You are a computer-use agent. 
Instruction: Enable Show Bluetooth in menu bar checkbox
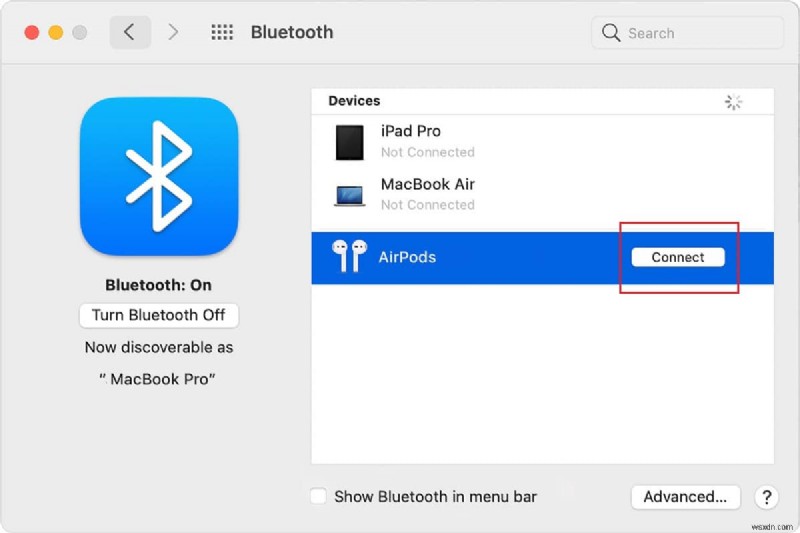(x=319, y=496)
